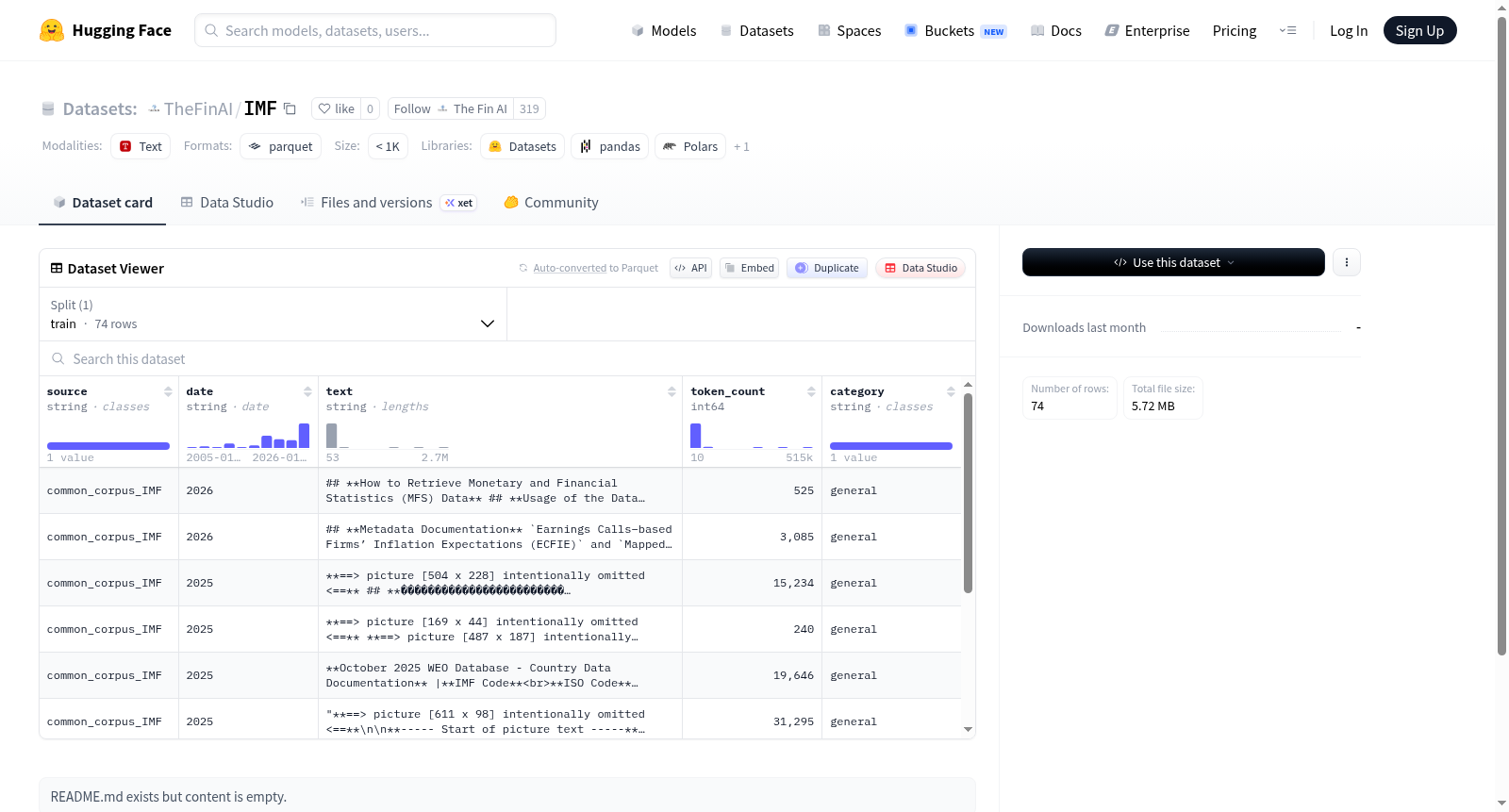Open Docs from the navigation bar
The width and height of the screenshot is (1509, 812).
(x=1056, y=30)
